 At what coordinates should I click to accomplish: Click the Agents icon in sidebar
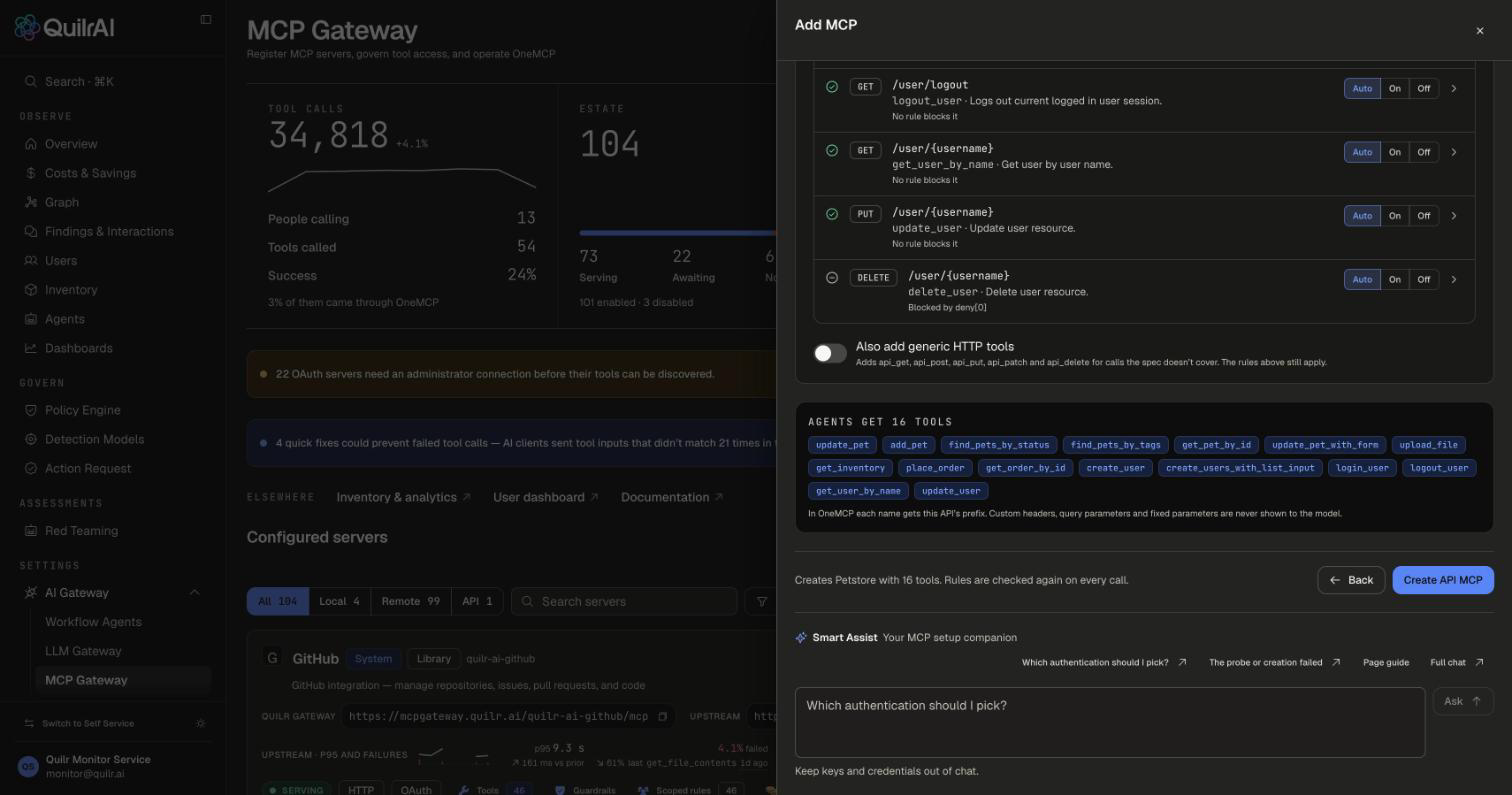coord(31,319)
